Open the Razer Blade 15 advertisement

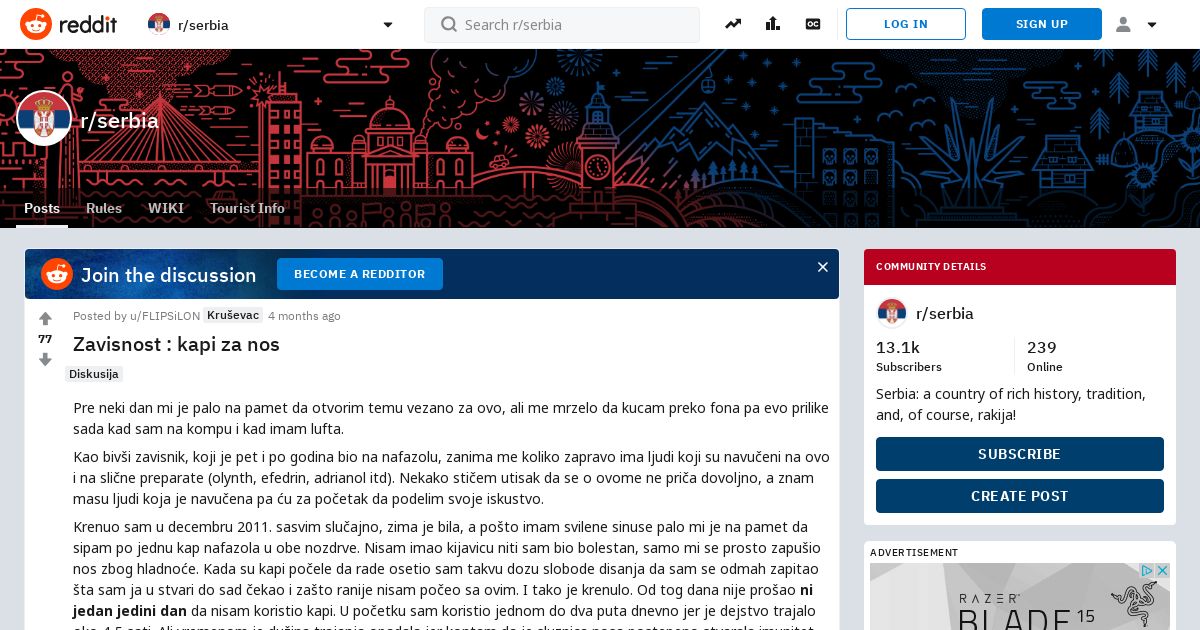coord(1020,597)
